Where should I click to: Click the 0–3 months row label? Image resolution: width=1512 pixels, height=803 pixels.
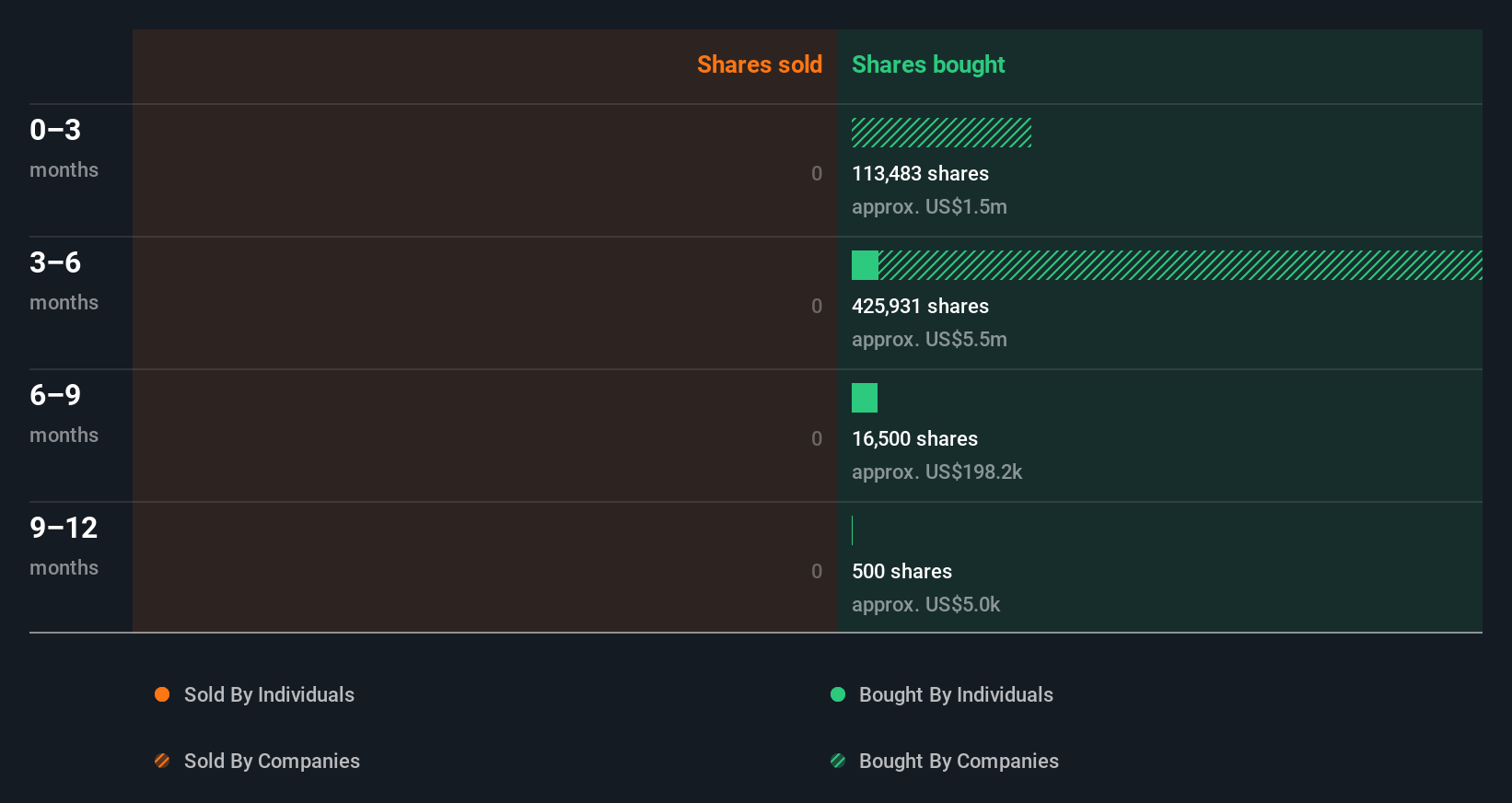coord(64,147)
